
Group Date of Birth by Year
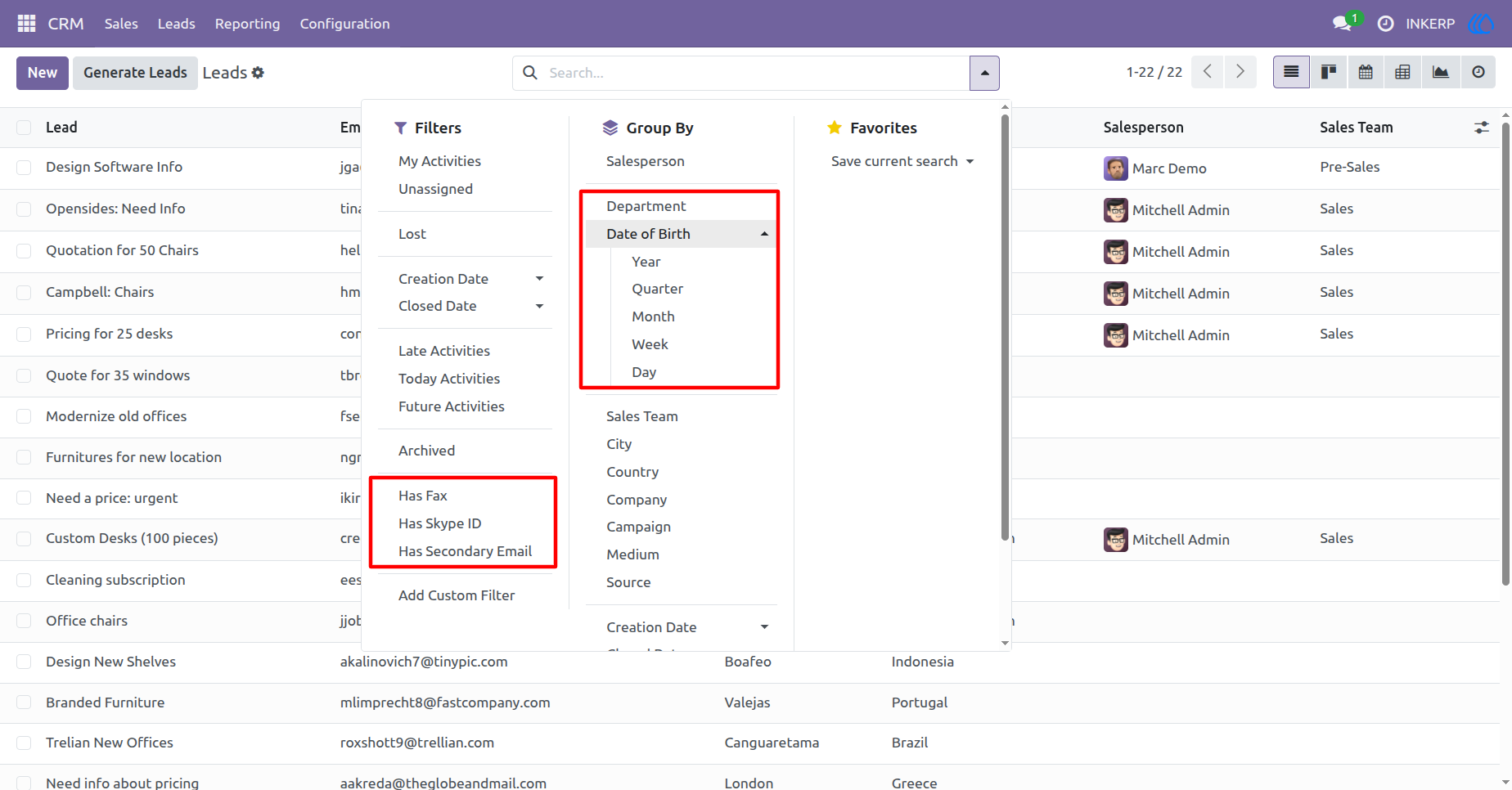click(646, 262)
